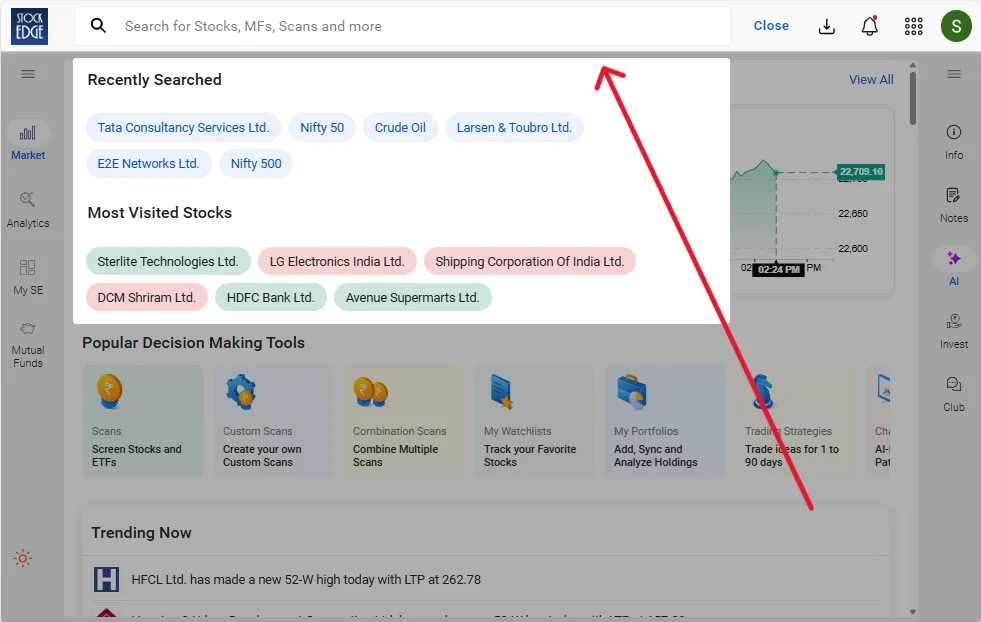Open the Custom Scans tool card
Viewport: 981px width, 622px height.
tap(273, 422)
